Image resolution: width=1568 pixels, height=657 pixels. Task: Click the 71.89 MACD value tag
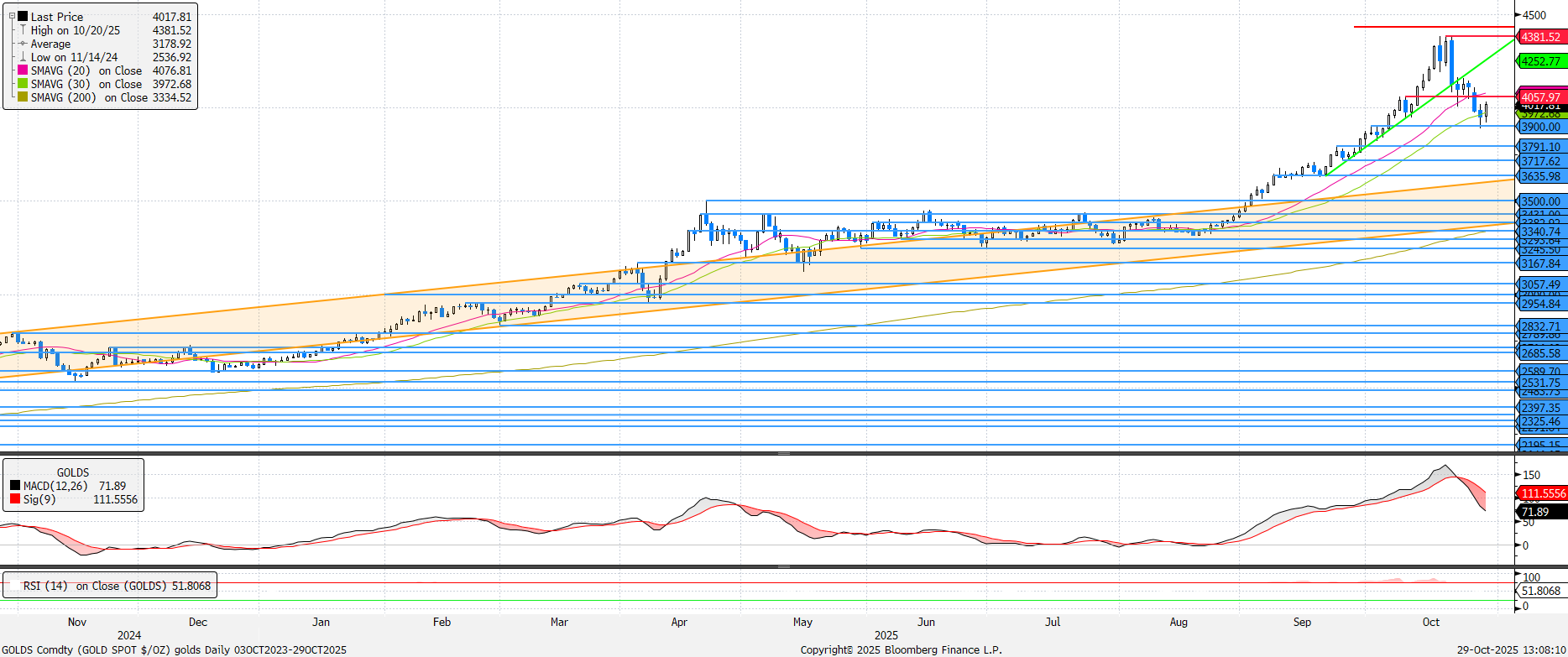click(x=1536, y=512)
